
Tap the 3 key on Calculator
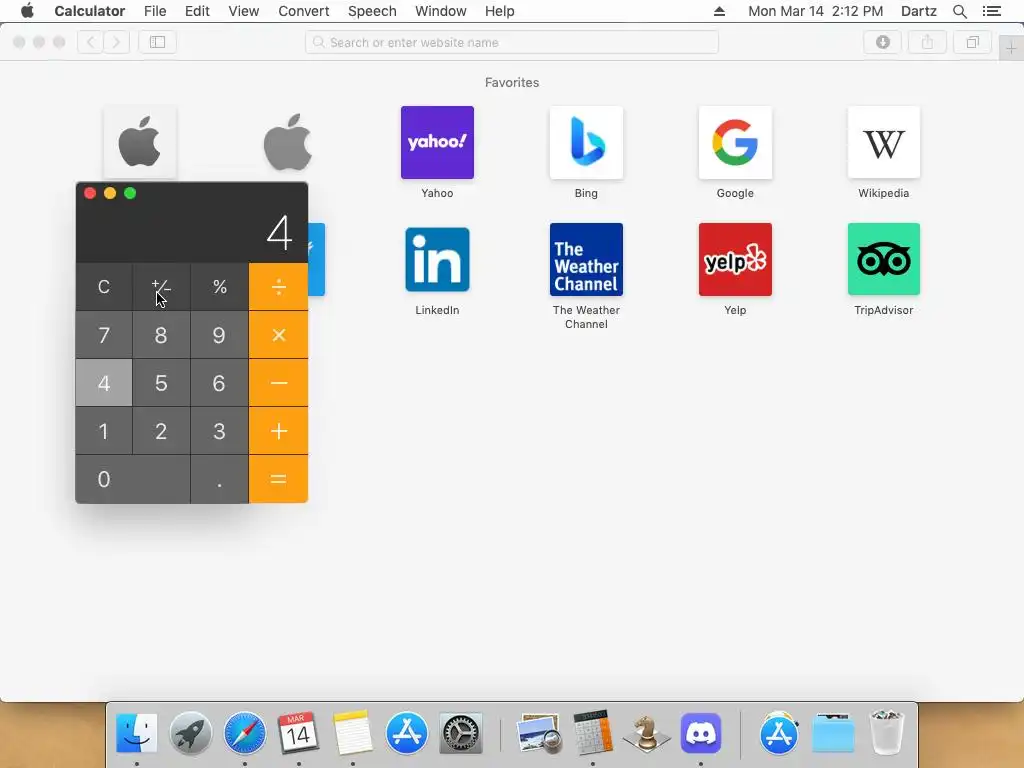point(219,431)
